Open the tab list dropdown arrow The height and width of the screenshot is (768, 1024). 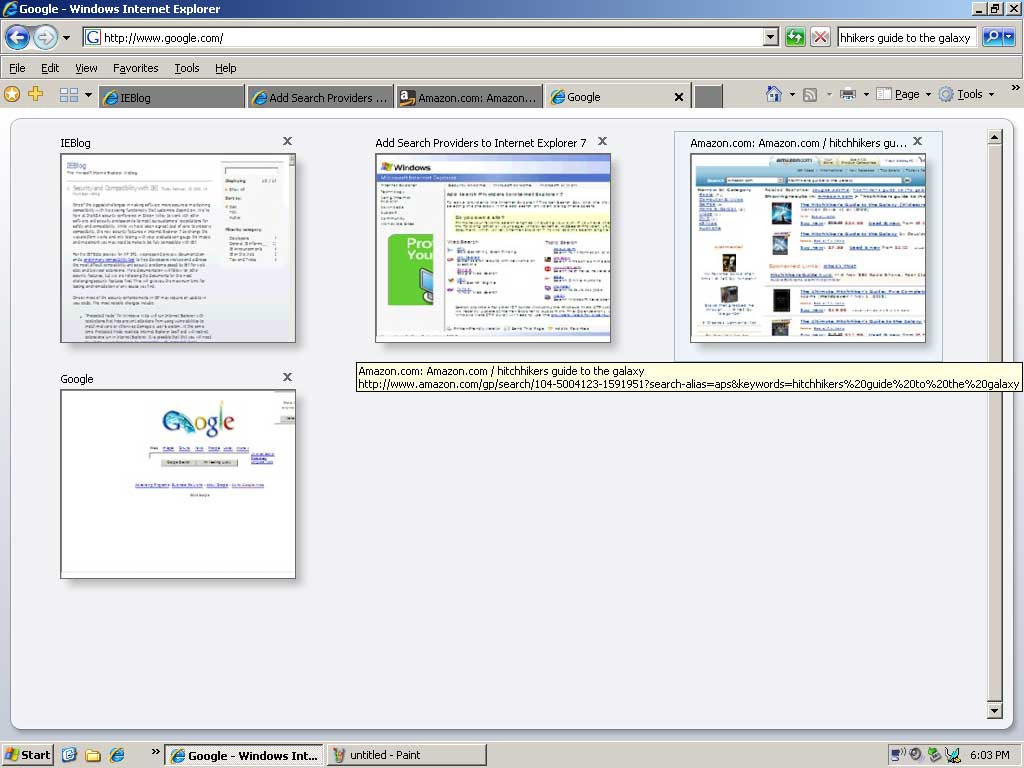point(88,95)
